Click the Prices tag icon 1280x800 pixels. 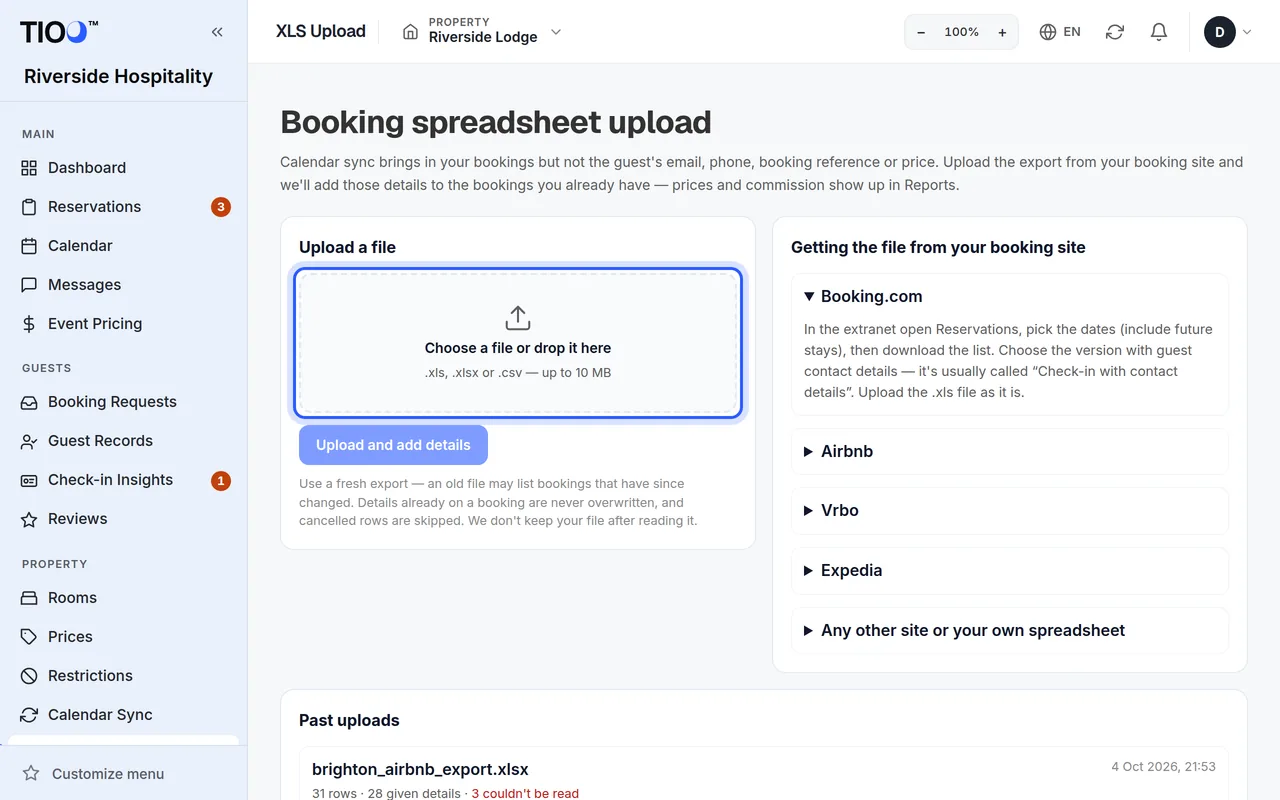(29, 637)
